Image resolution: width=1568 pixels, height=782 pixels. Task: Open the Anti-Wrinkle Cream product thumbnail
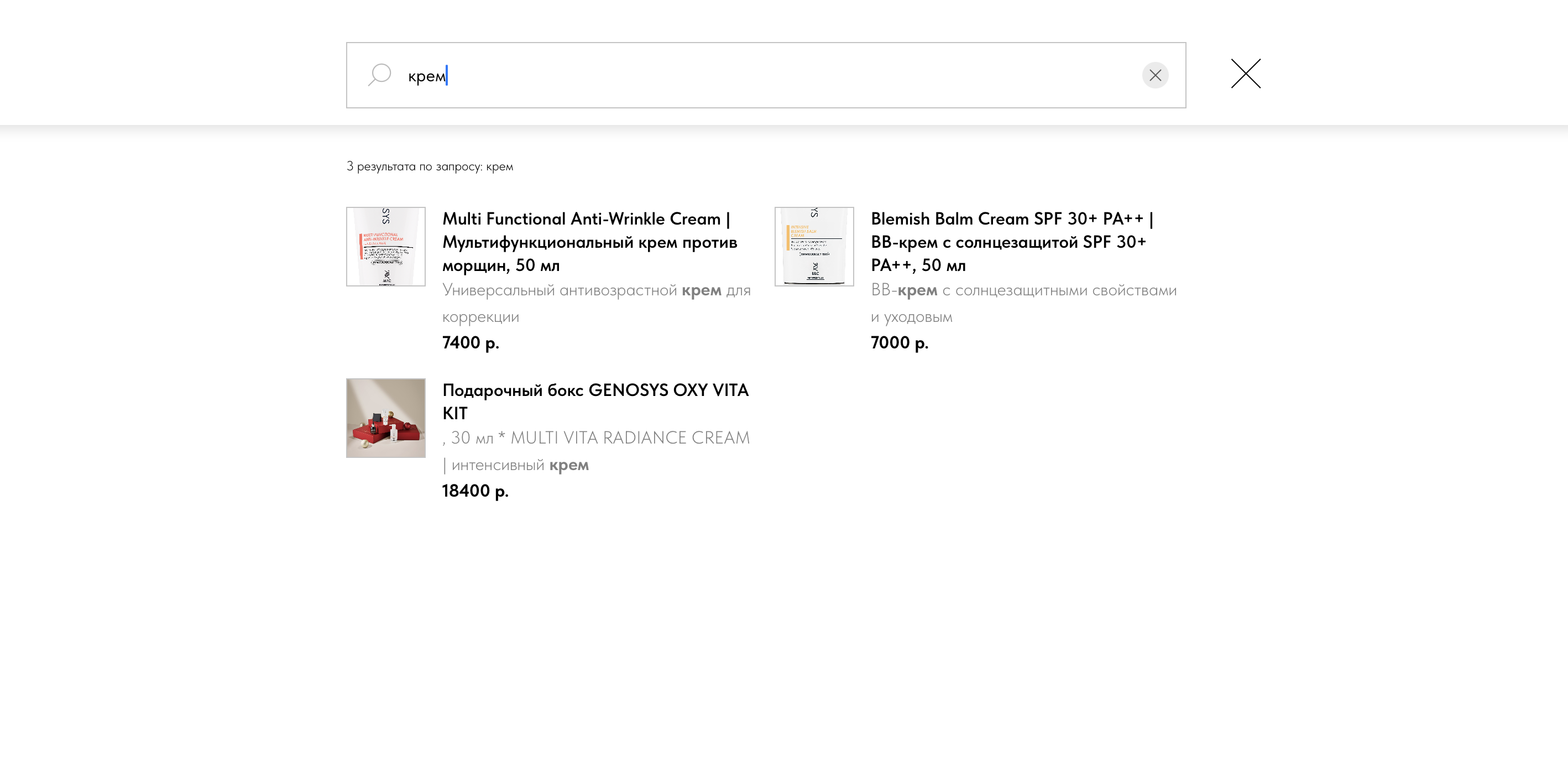coord(385,246)
